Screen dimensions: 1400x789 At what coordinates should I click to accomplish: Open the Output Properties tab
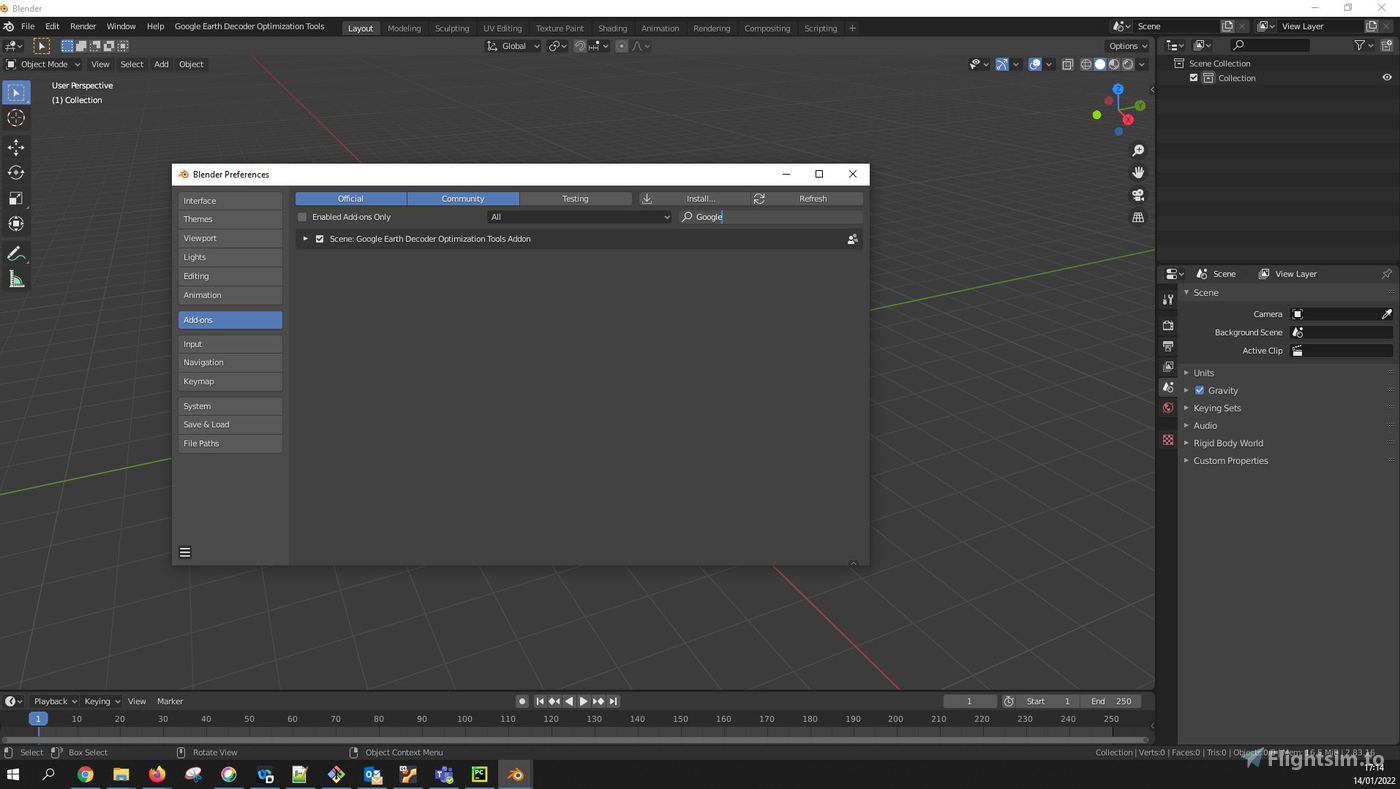[1168, 346]
